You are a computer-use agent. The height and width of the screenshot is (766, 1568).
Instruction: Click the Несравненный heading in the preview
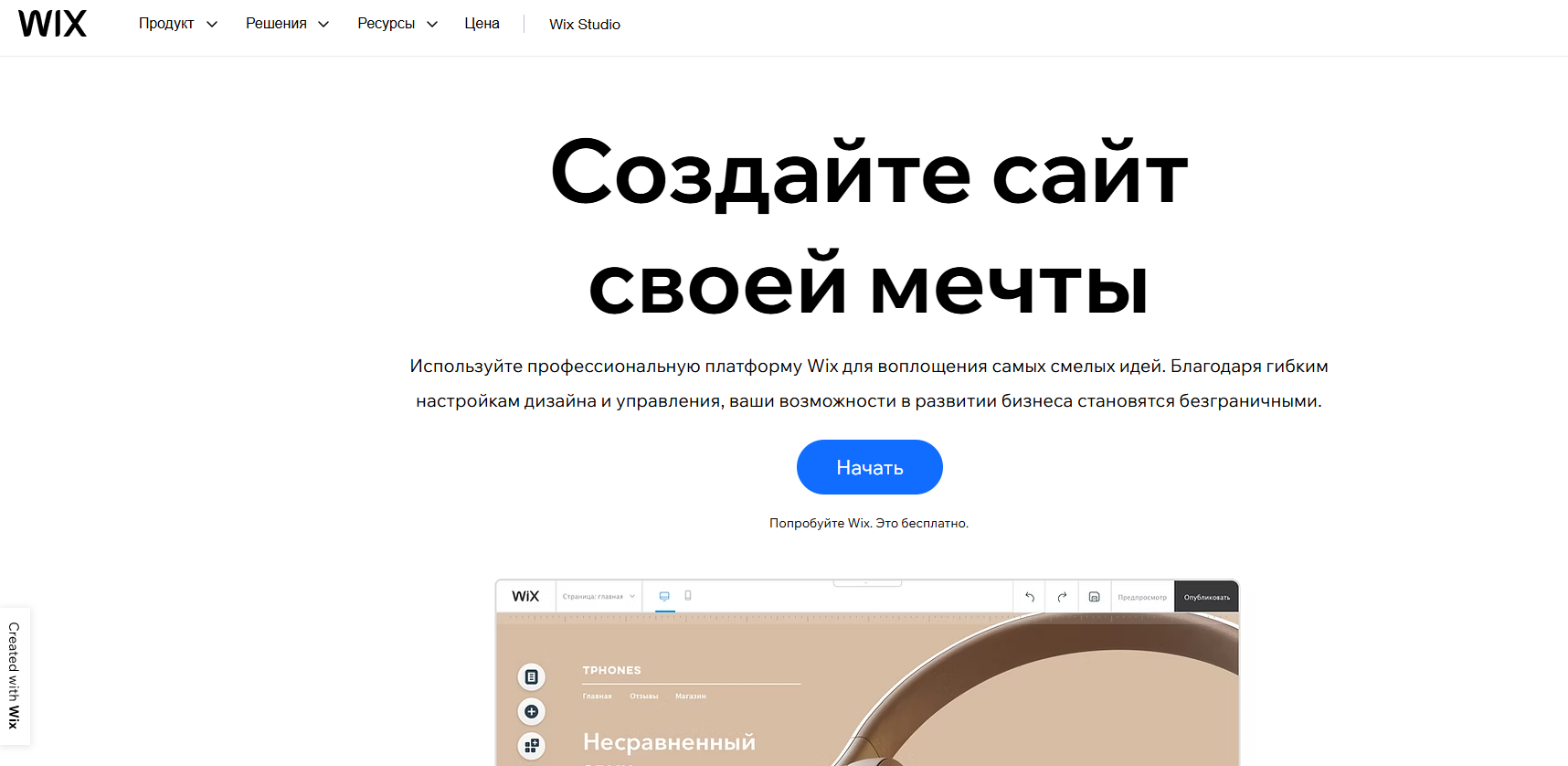click(x=670, y=742)
